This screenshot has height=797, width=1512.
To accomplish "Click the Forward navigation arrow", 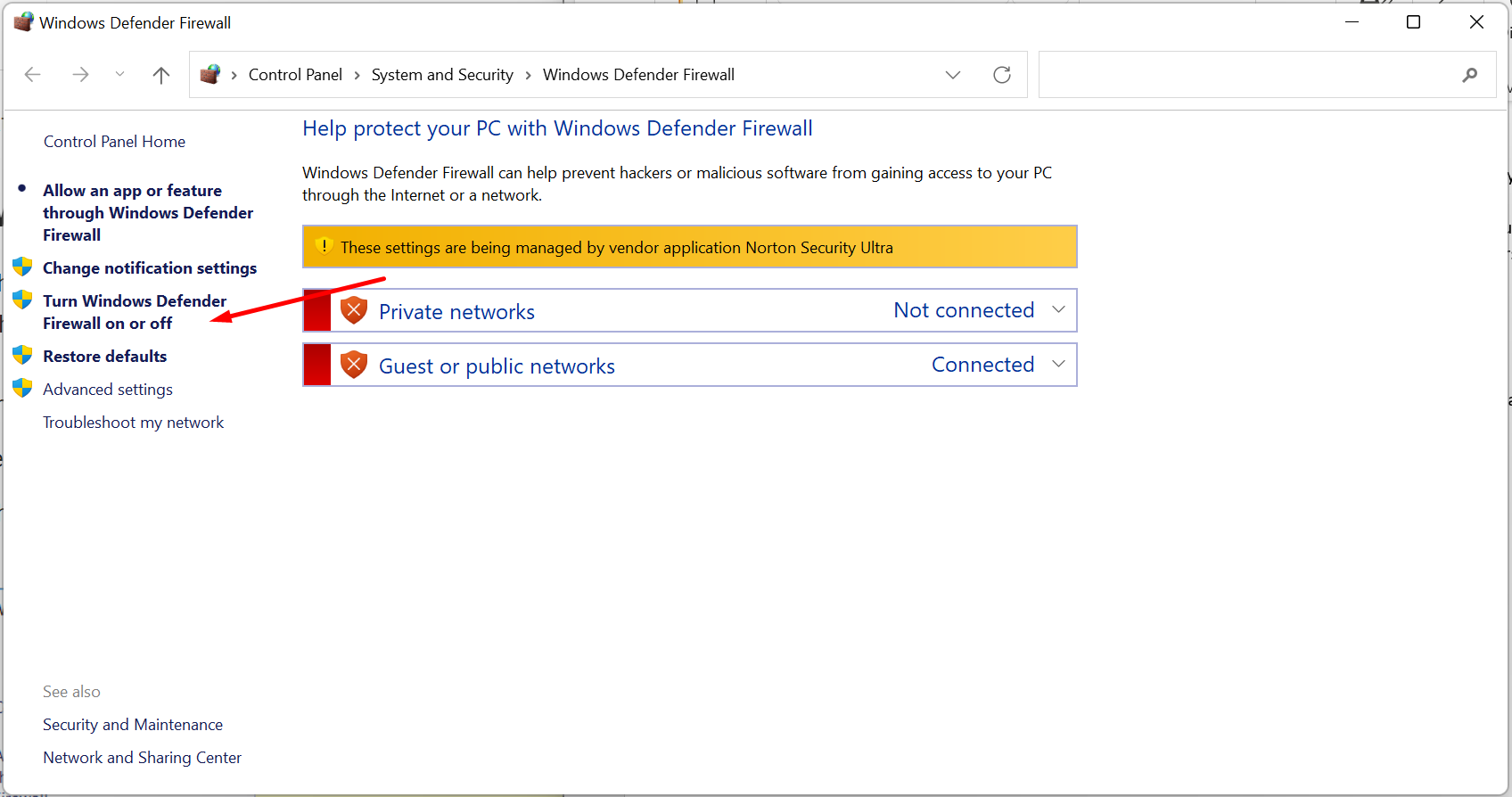I will [80, 75].
